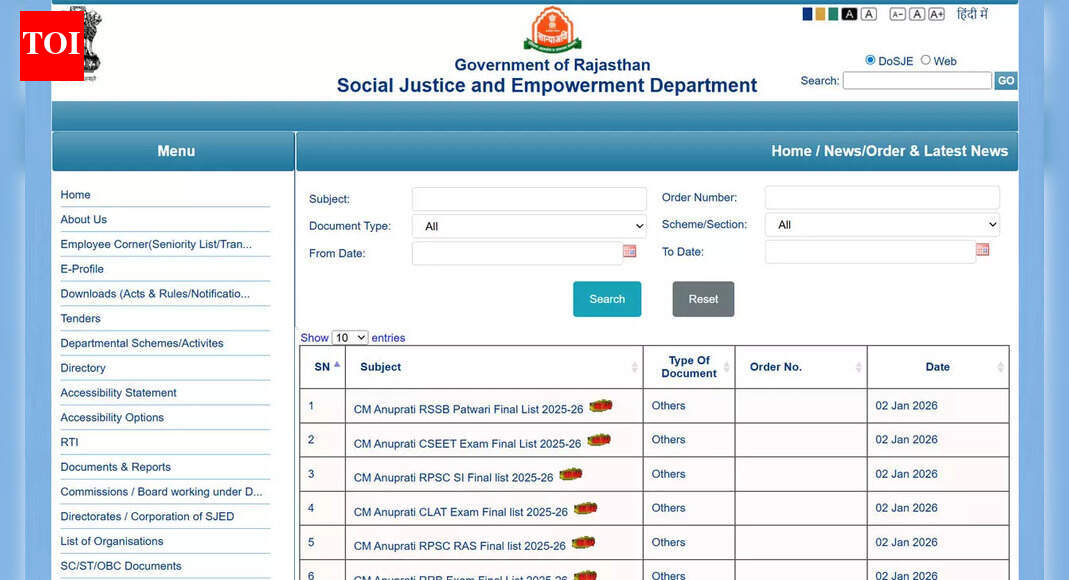Open the From Date calendar picker

point(629,251)
